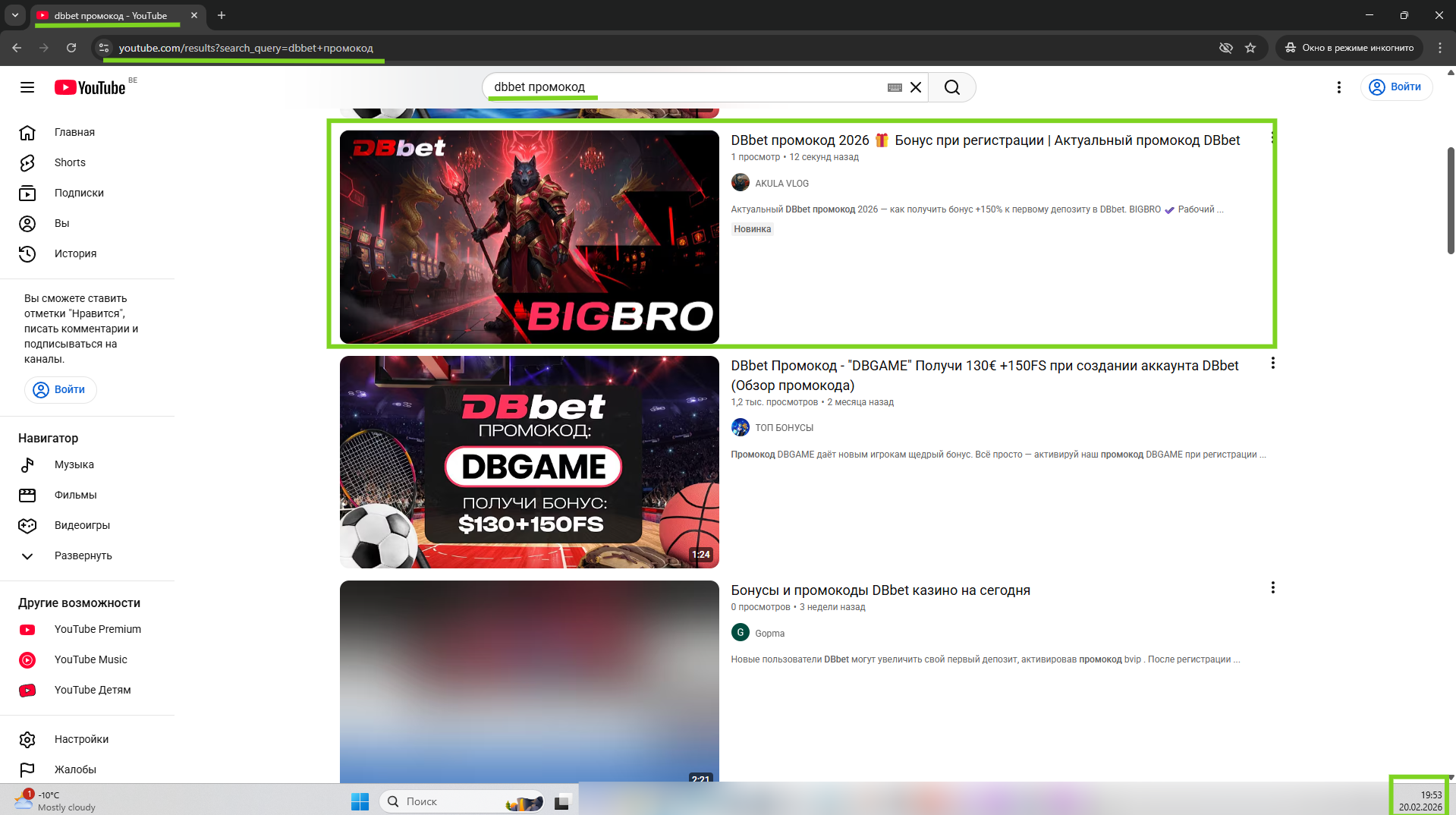Image resolution: width=1456 pixels, height=815 pixels.
Task: Open video Бонусы и промокоды DBbet казино
Action: (880, 590)
